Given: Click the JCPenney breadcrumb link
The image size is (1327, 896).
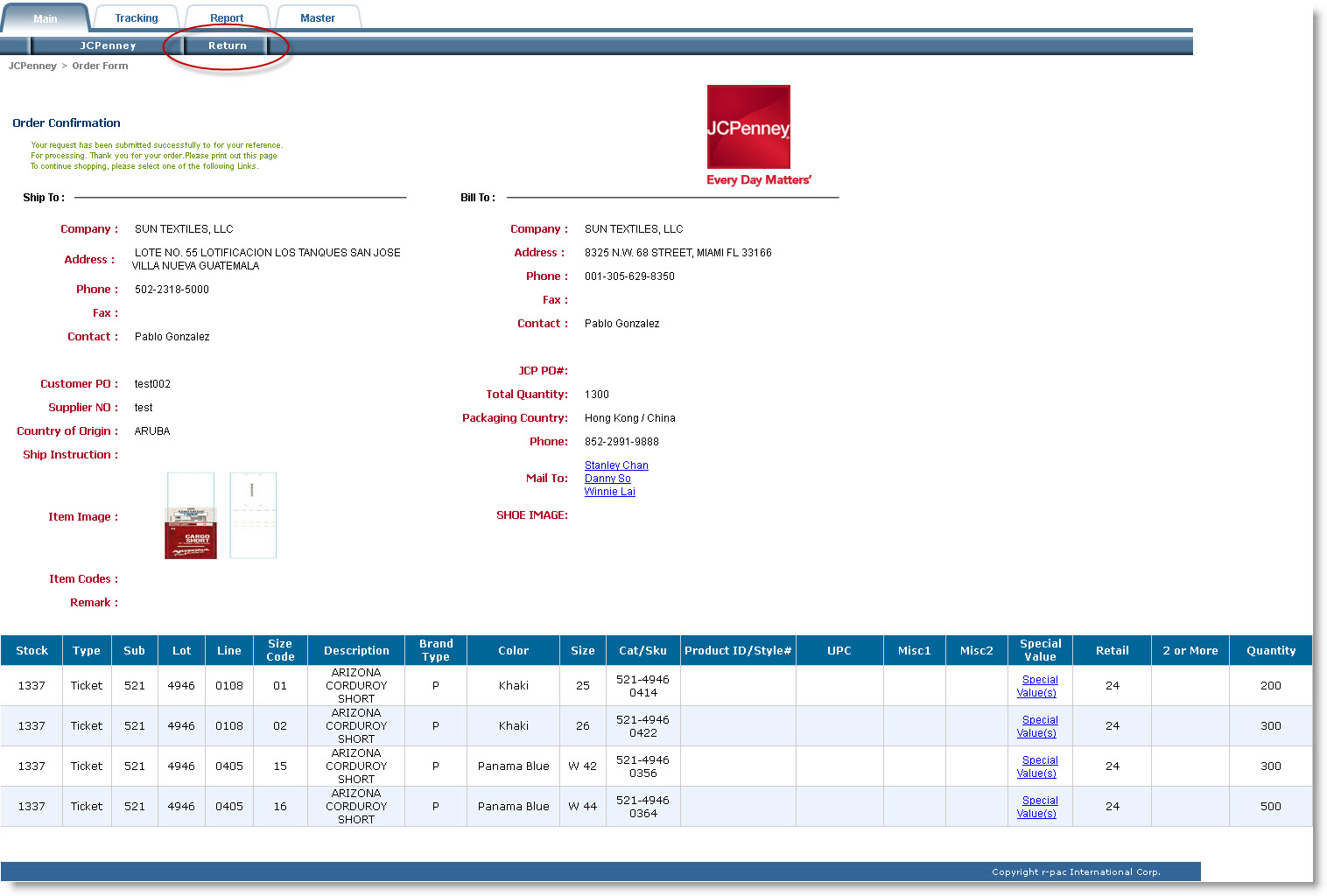Looking at the screenshot, I should (32, 66).
